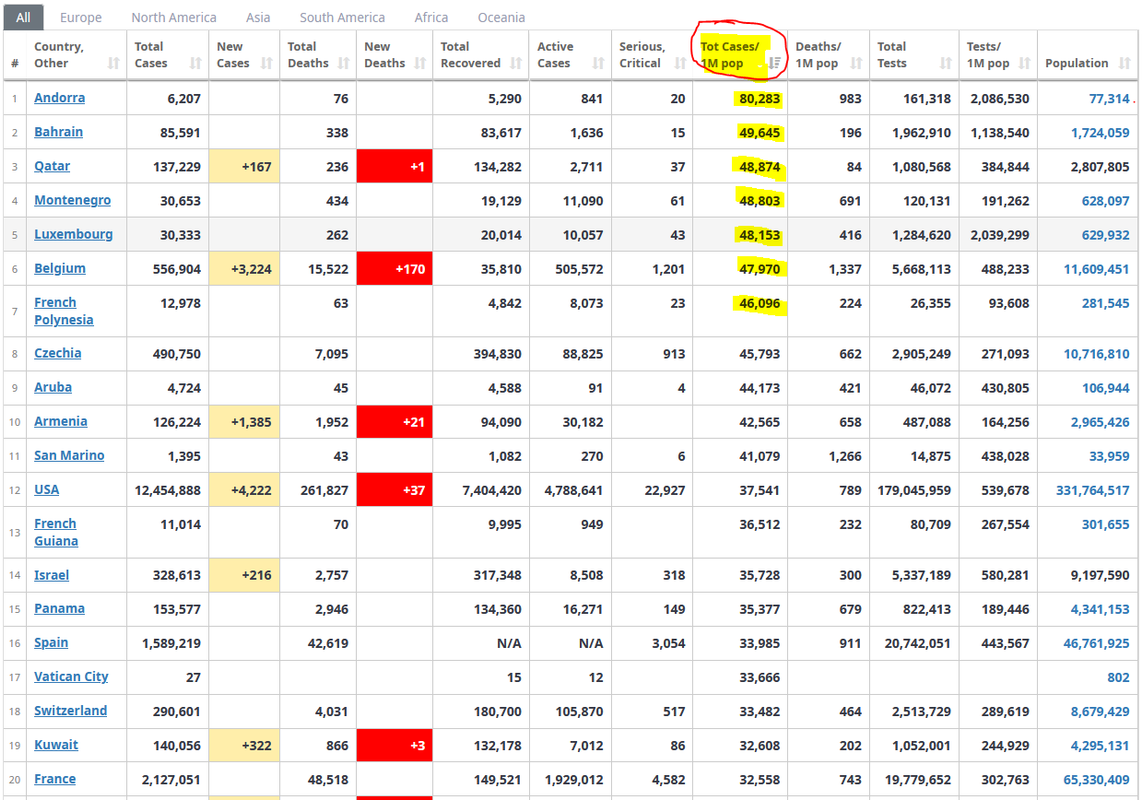Open the USA country link
The width and height of the screenshot is (1143, 800).
[x=47, y=490]
